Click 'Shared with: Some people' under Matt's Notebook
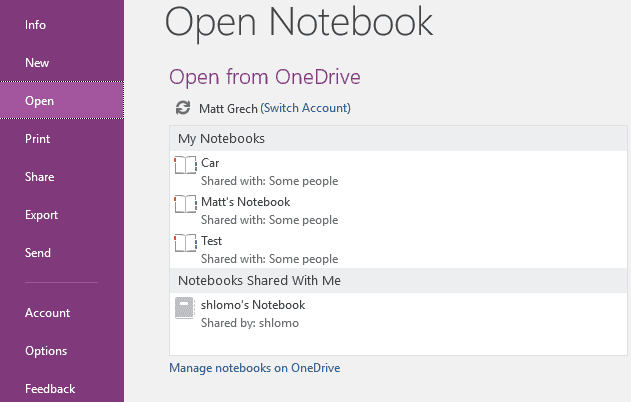Image resolution: width=631 pixels, height=402 pixels. click(270, 220)
